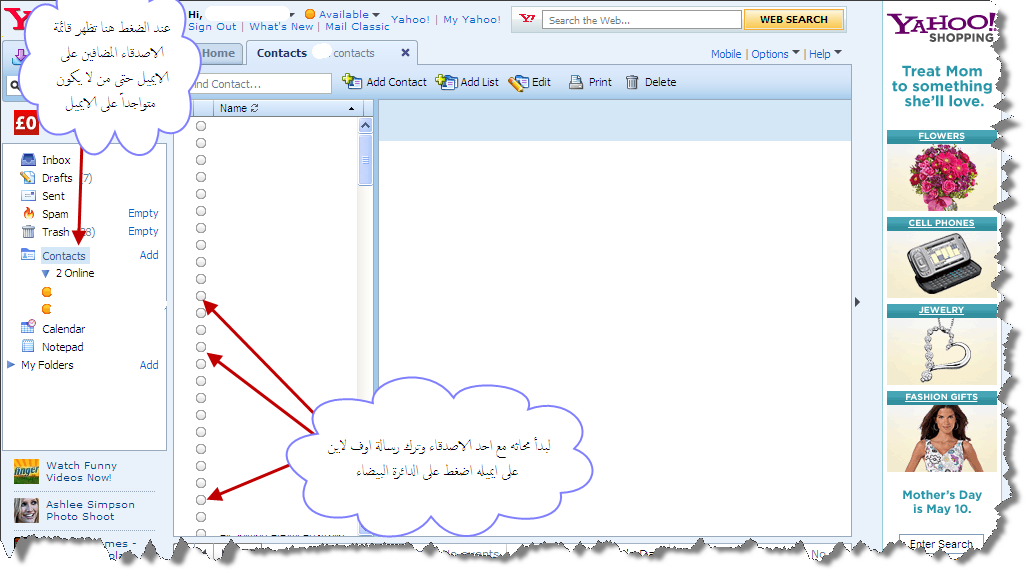
Task: Click the Watch Funny Videos thumbnail
Action: 27,471
